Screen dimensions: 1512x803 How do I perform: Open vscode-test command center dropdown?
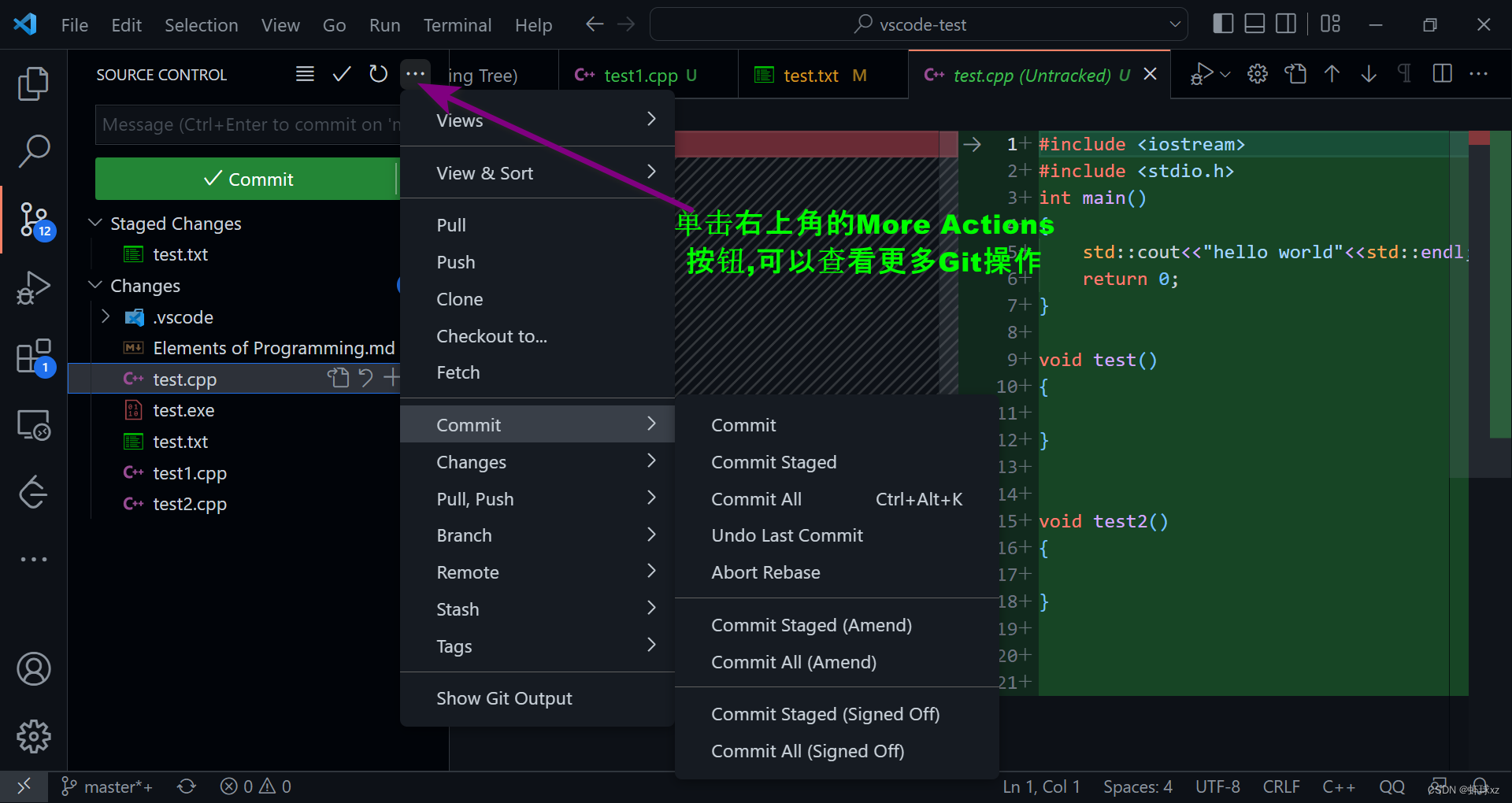point(1175,24)
